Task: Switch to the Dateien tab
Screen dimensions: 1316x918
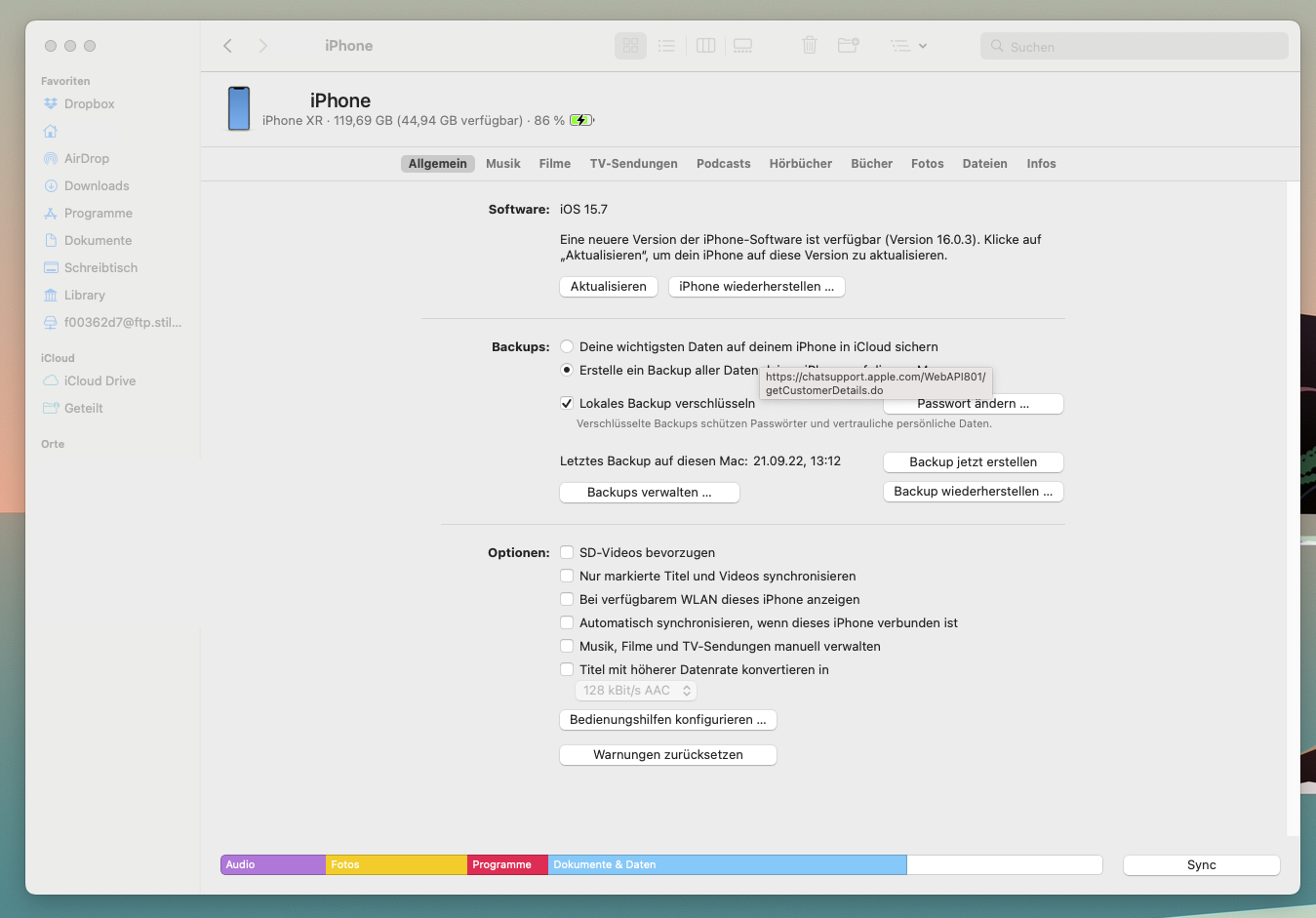Action: (985, 164)
